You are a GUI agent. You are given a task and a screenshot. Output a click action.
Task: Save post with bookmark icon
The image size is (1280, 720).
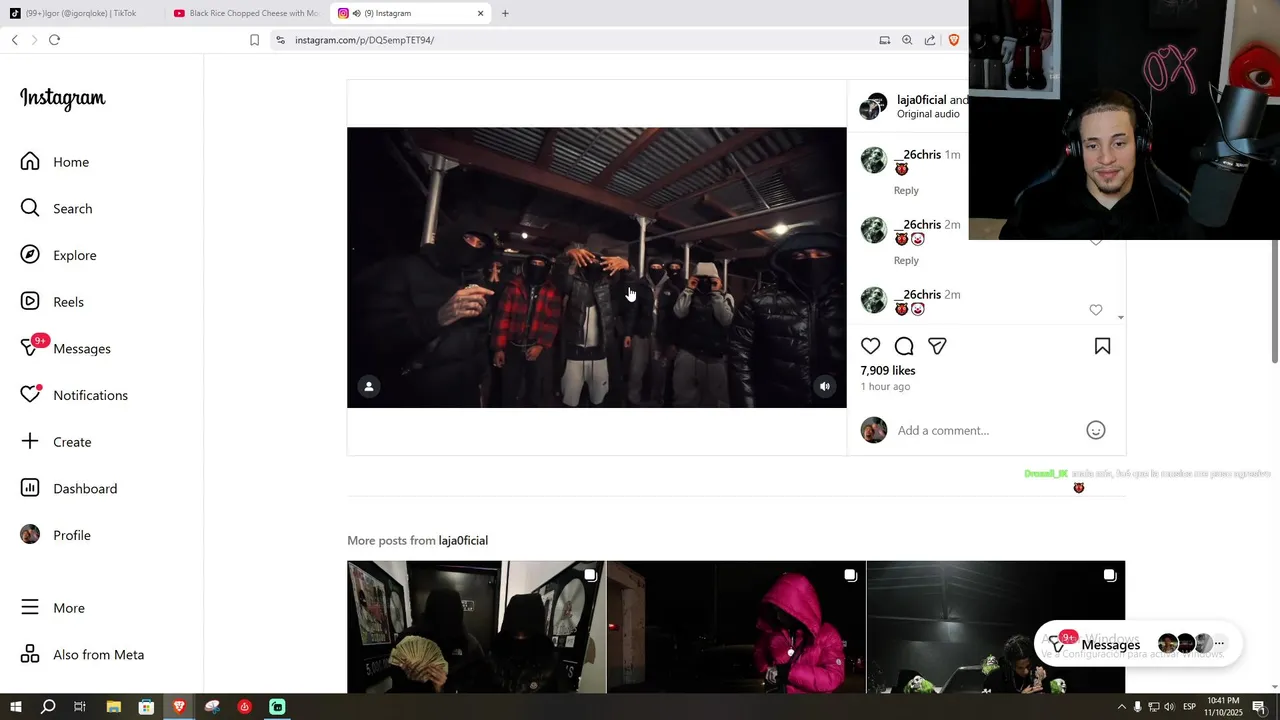click(x=1102, y=346)
